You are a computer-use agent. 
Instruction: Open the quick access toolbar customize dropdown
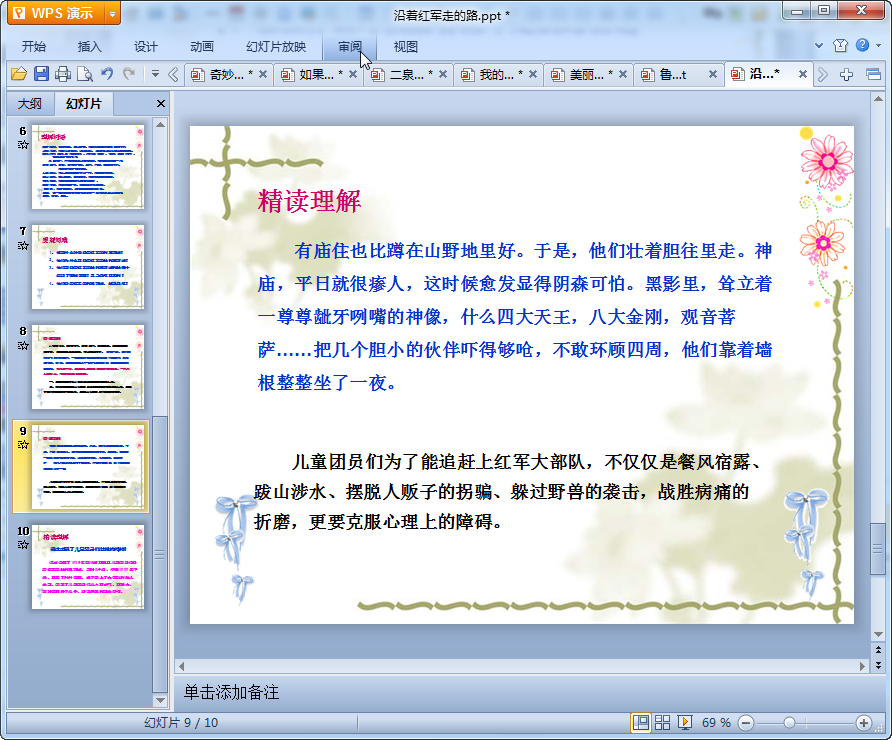coord(155,73)
